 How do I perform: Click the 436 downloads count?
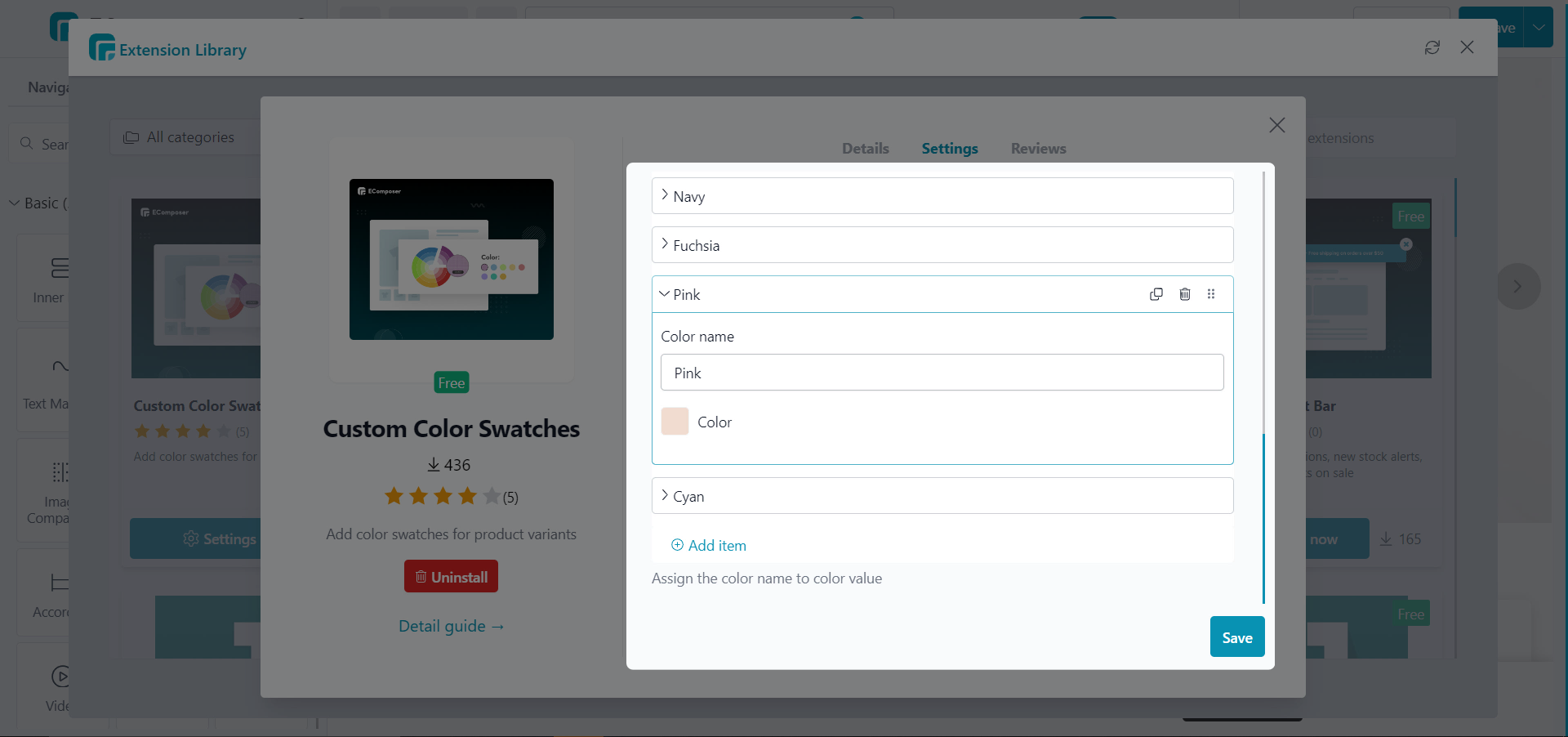pyautogui.click(x=448, y=465)
